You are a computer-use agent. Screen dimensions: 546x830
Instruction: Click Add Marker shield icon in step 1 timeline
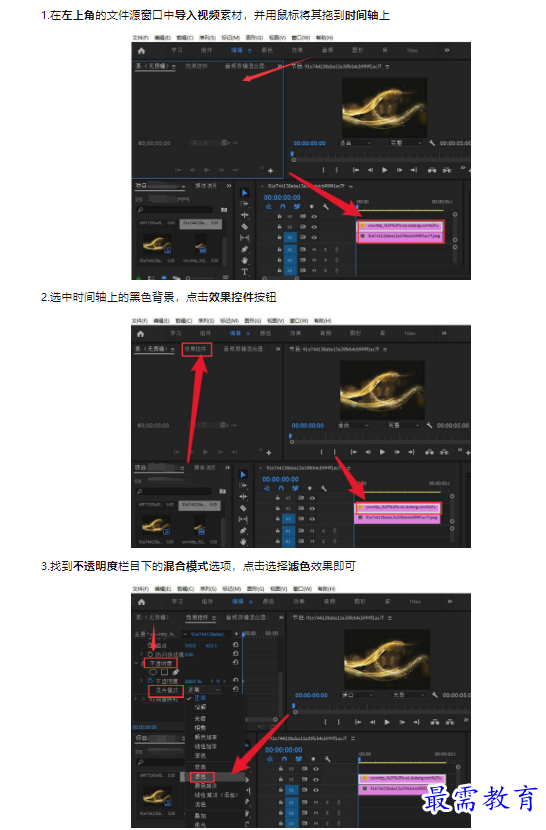(x=311, y=206)
